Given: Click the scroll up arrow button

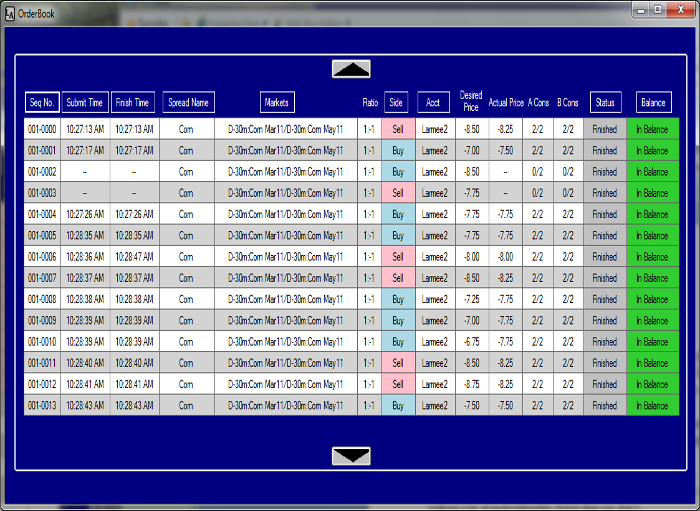Looking at the screenshot, I should coord(351,69).
